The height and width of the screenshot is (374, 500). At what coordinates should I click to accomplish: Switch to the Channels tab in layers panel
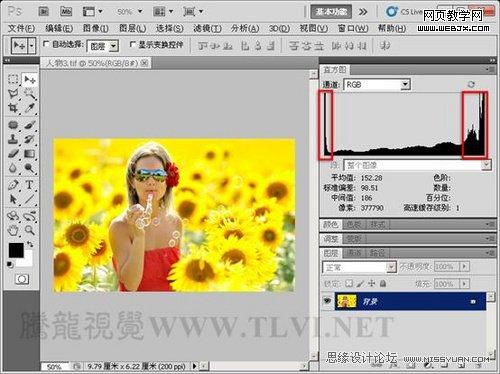point(354,253)
